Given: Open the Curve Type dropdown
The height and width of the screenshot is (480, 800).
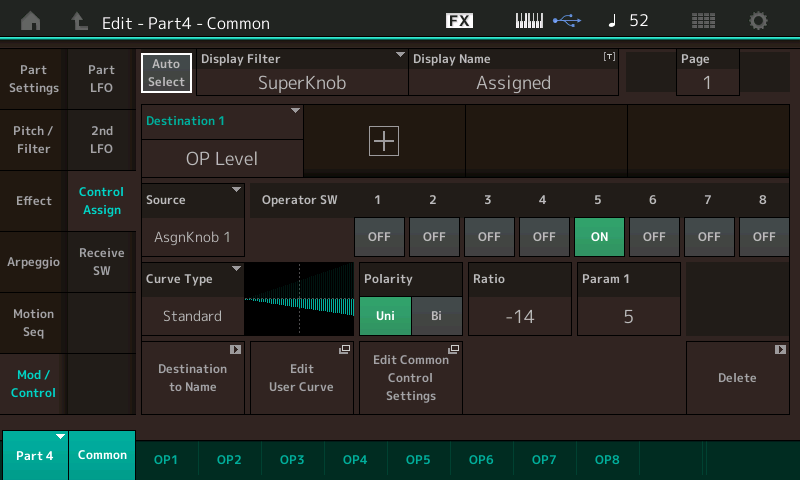Looking at the screenshot, I should (x=194, y=298).
